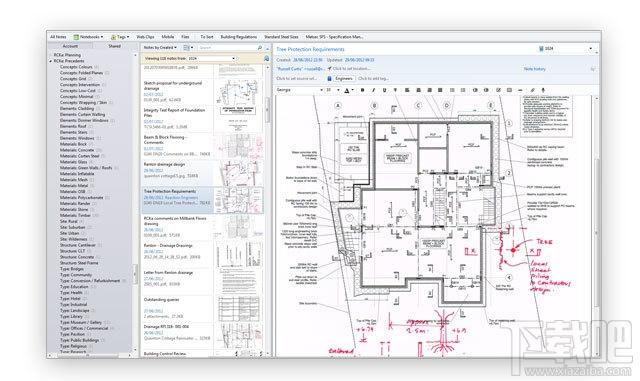The height and width of the screenshot is (381, 640).
Task: Click to set source url link
Action: pyautogui.click(x=297, y=78)
